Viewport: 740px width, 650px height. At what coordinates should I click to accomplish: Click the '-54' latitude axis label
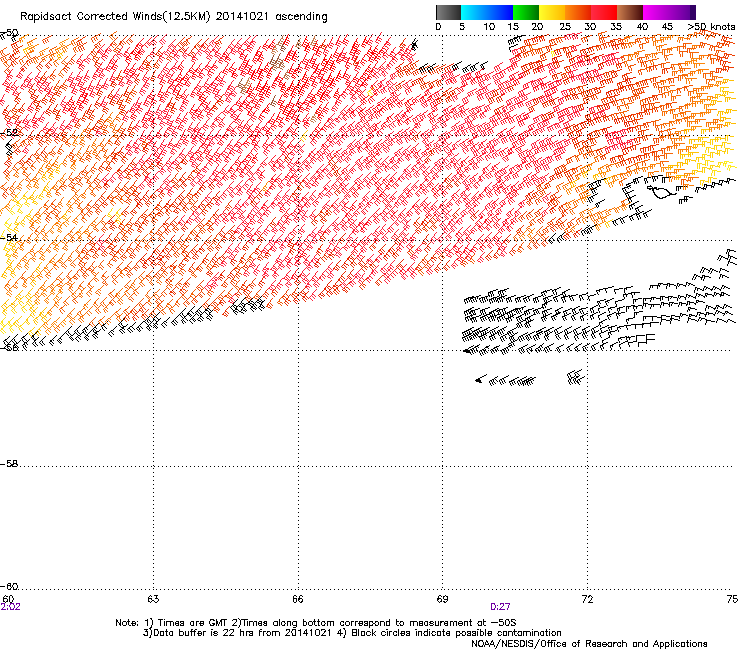(9, 237)
